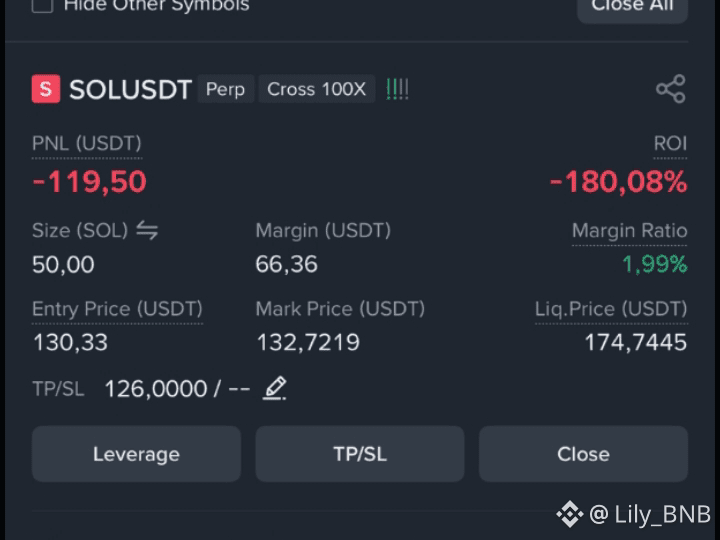Tap the Binance logo watermark
Viewport: 720px width, 540px height.
pos(569,514)
